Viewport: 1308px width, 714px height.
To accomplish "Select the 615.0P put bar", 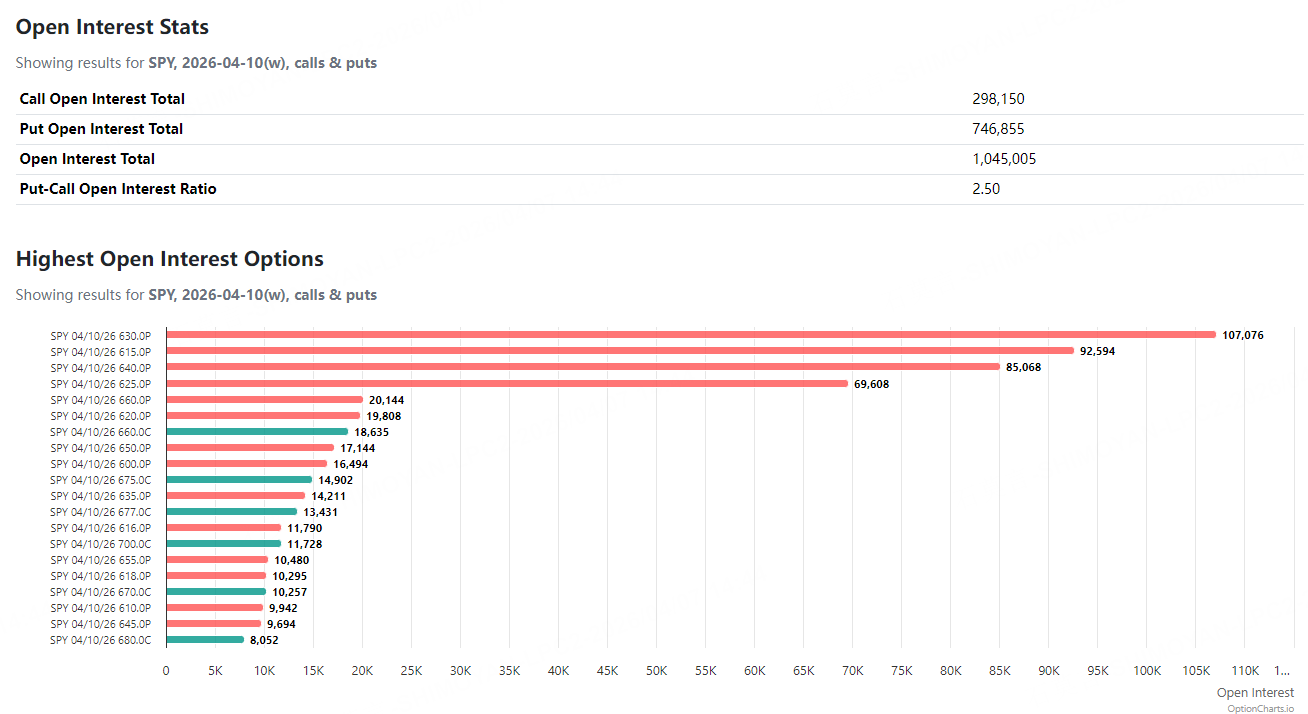I will click(620, 351).
